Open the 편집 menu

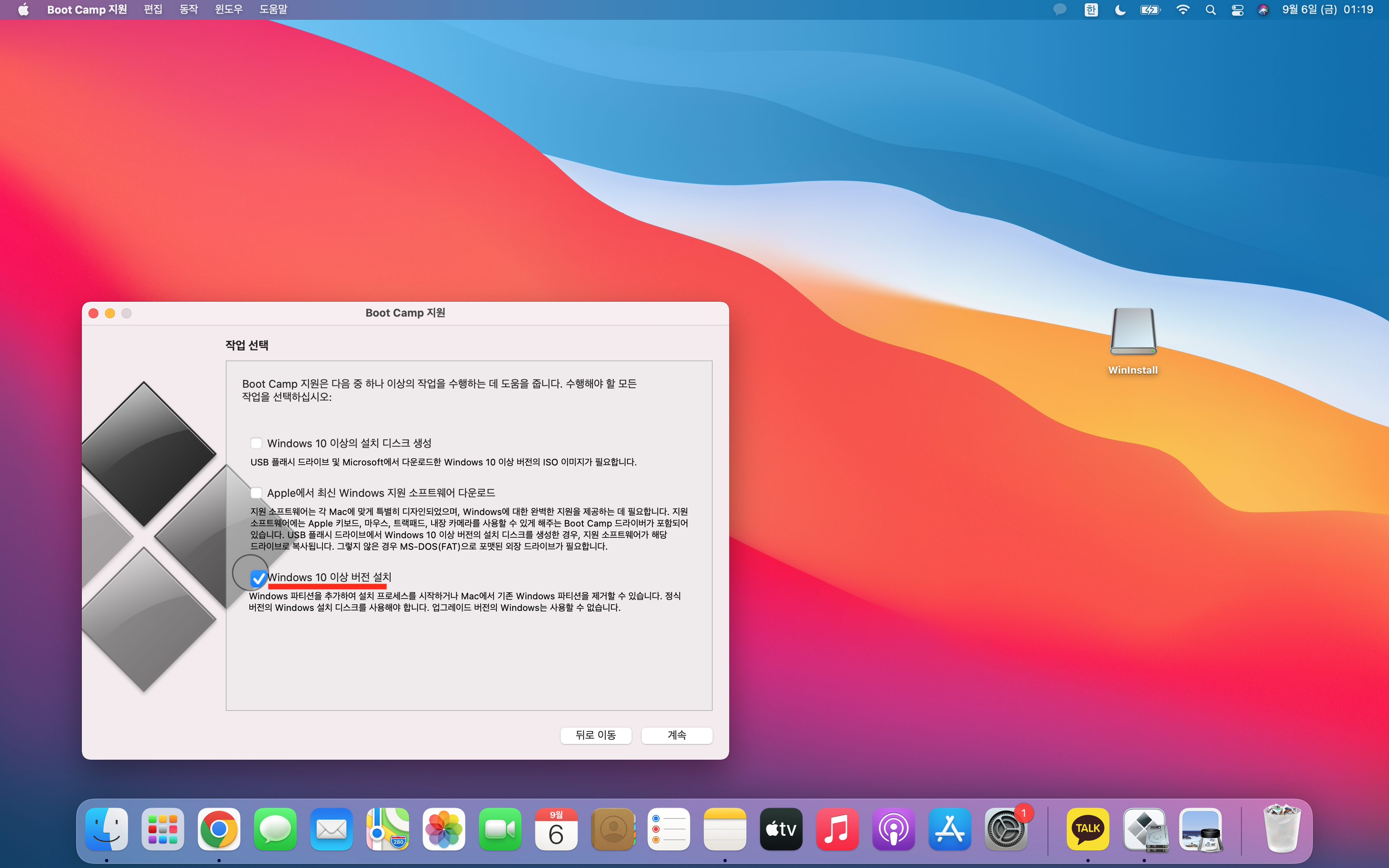[153, 10]
